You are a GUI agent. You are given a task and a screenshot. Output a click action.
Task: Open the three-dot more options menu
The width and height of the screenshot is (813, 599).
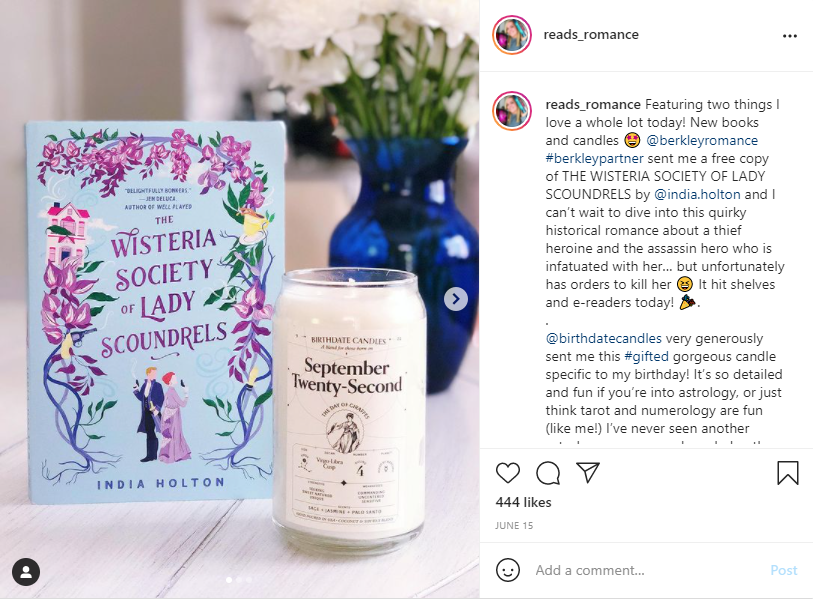(x=790, y=36)
